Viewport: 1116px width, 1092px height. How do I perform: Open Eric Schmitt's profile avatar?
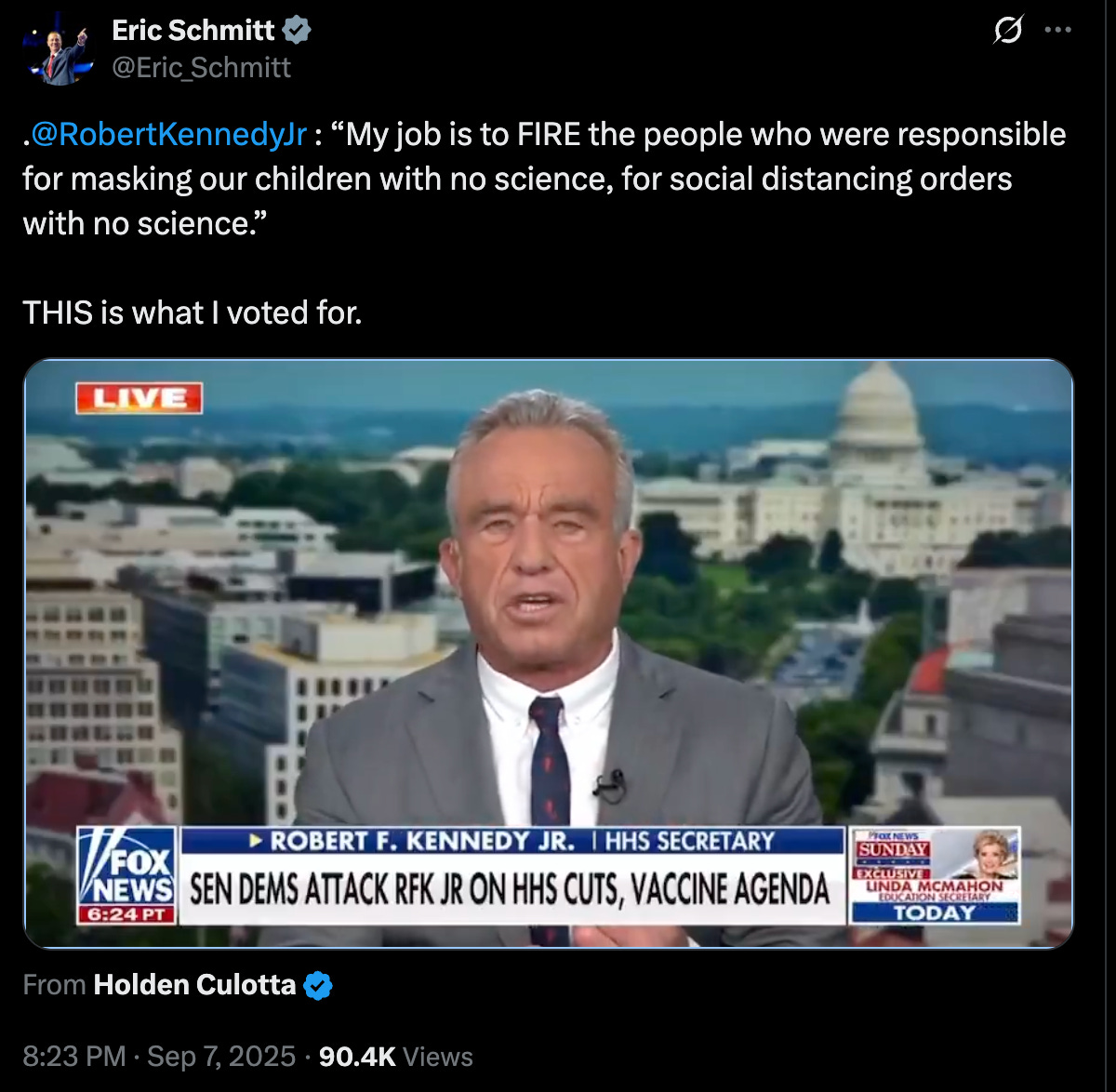click(59, 49)
